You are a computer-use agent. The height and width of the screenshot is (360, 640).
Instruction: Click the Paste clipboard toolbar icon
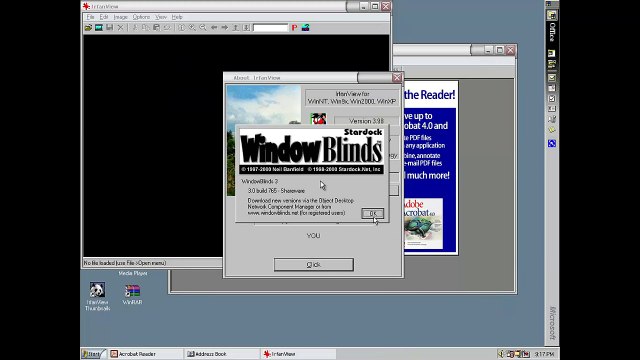pyautogui.click(x=156, y=28)
